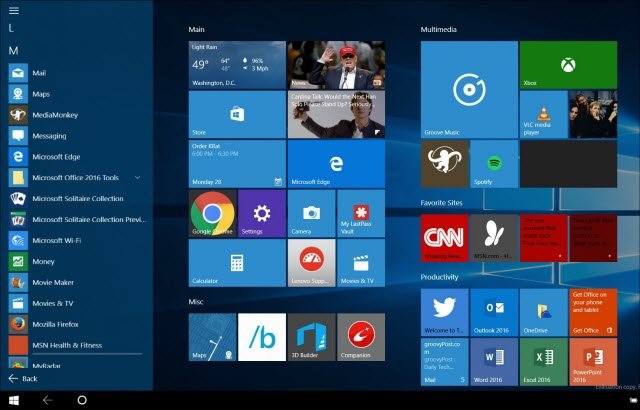This screenshot has width=640, height=410.
Task: Select Movie Maker in the app list
Action: (x=55, y=282)
